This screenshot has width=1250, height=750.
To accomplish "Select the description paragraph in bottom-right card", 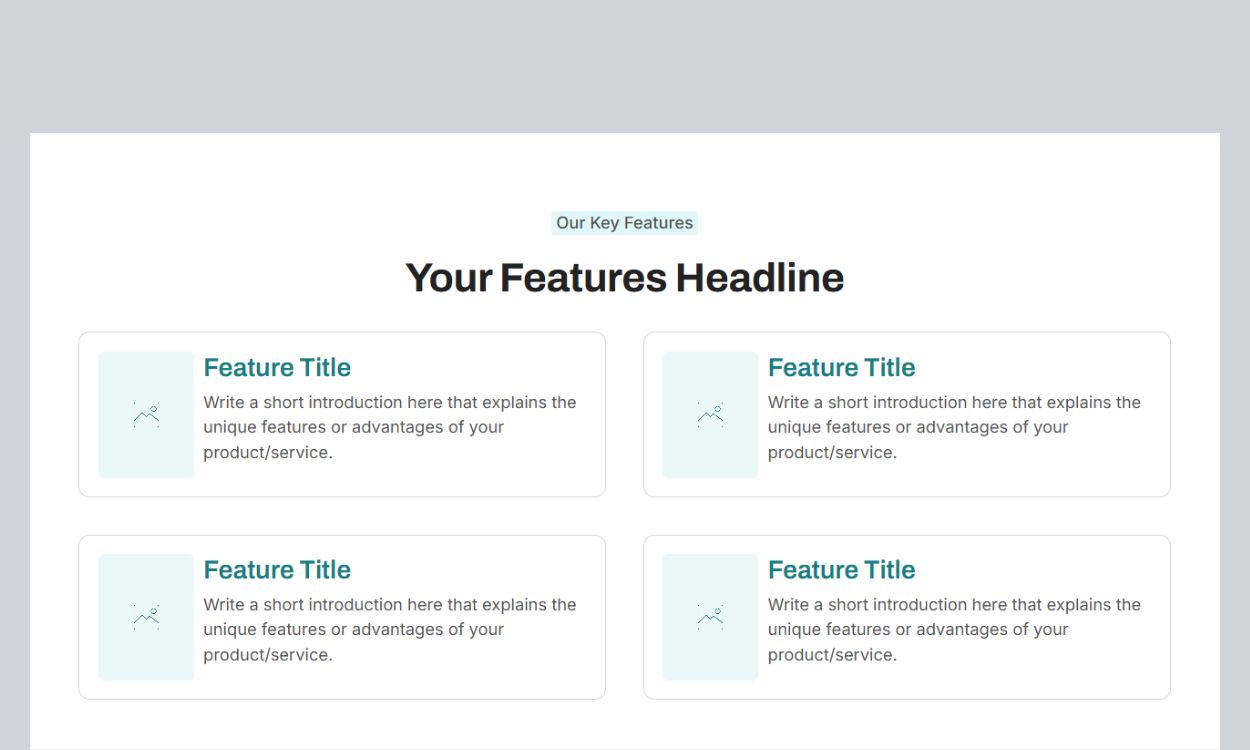I will click(x=953, y=629).
